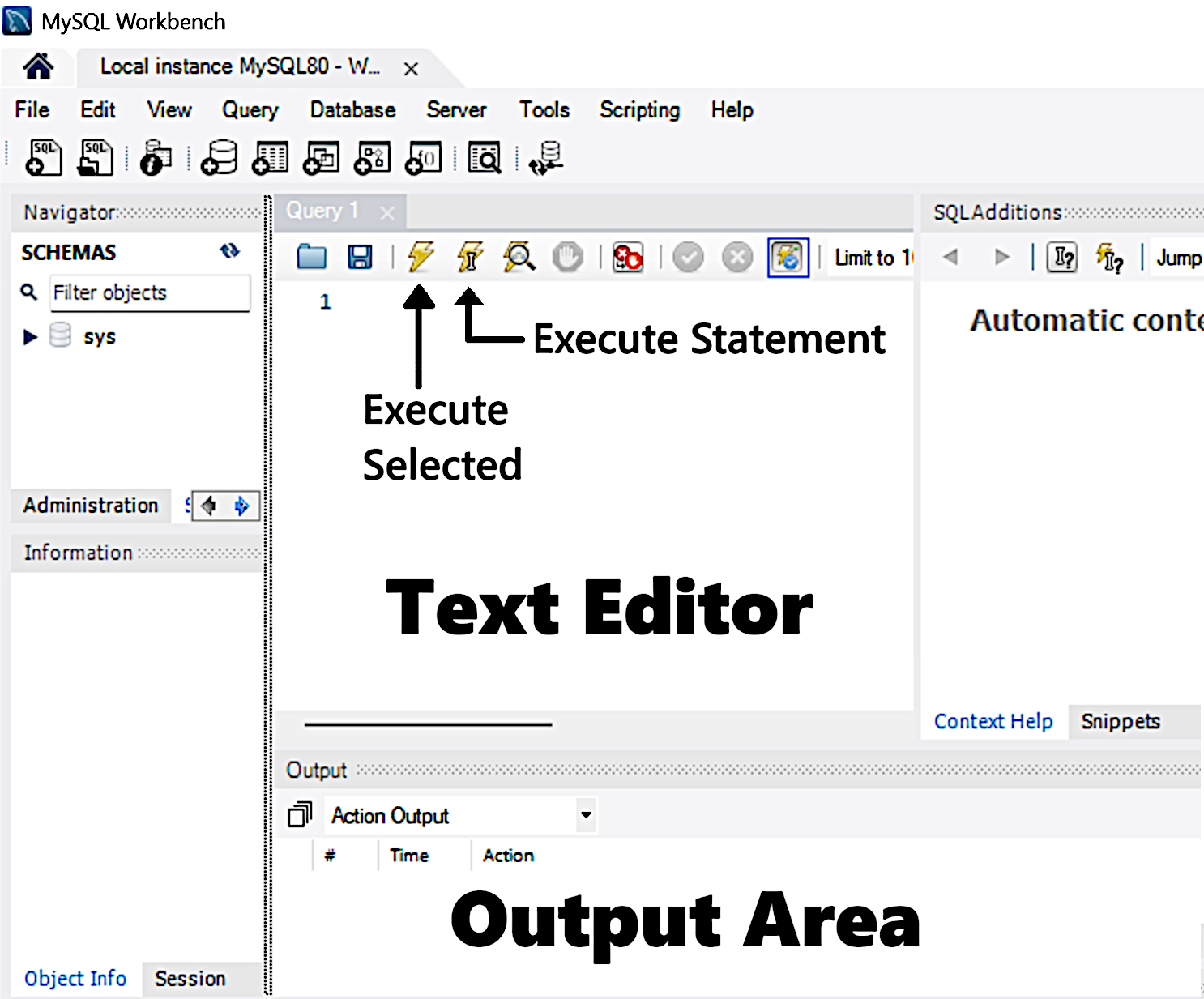
Task: Open the Help menu
Action: (x=732, y=109)
